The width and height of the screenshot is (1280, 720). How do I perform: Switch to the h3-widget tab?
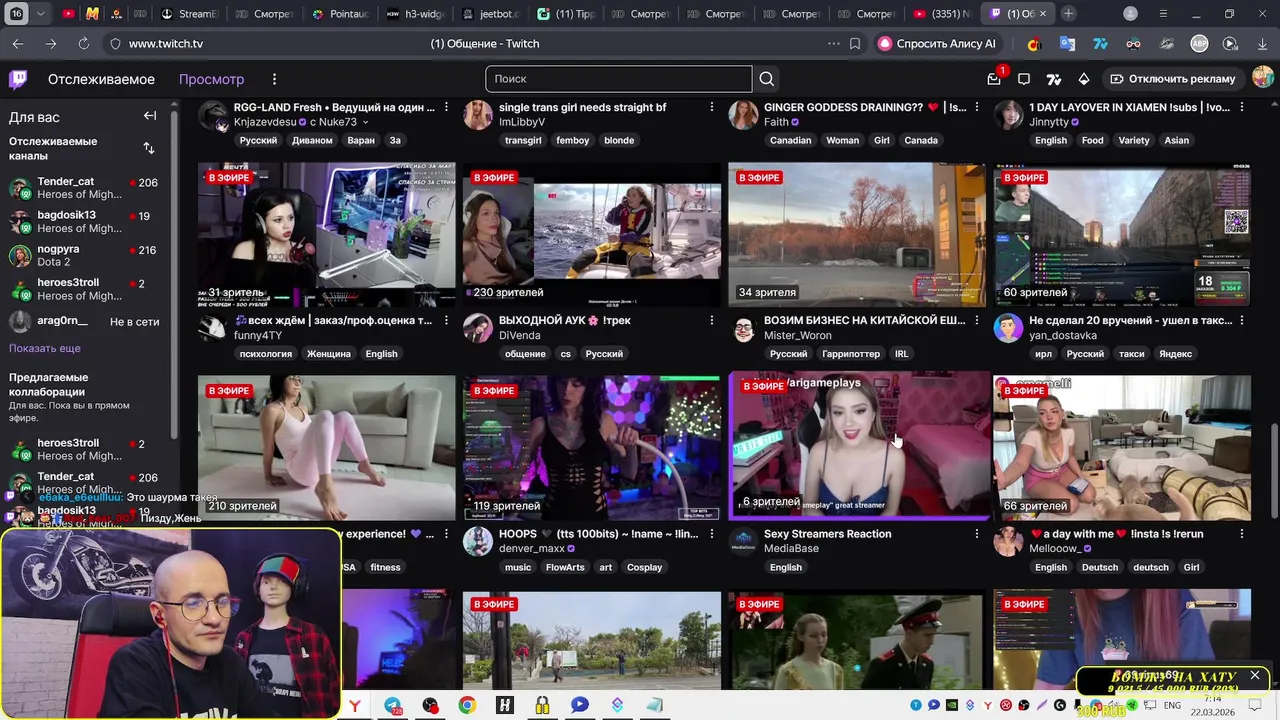415,14
